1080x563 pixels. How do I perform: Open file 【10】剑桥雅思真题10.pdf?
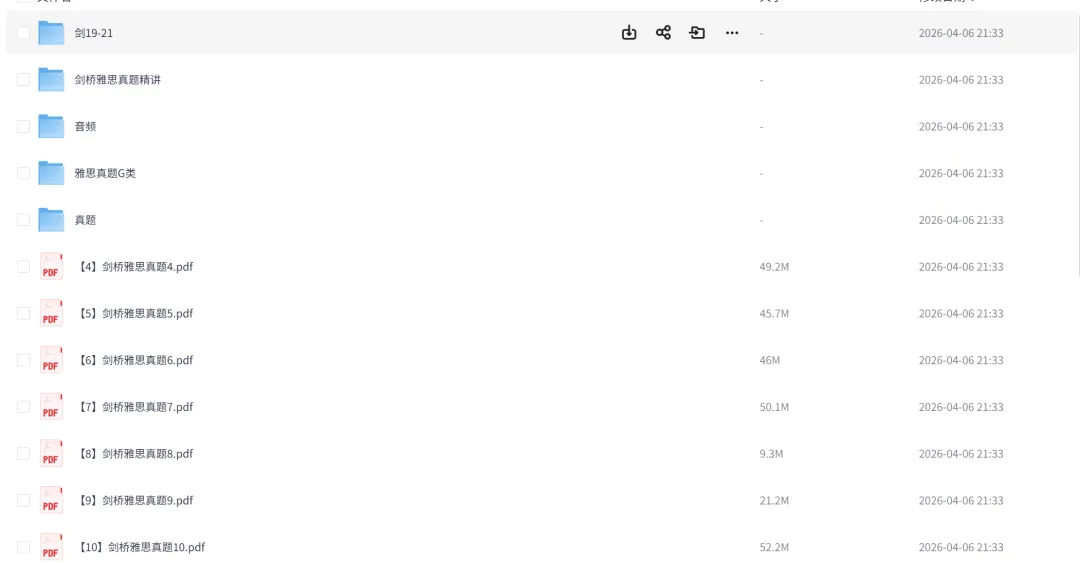coord(141,547)
